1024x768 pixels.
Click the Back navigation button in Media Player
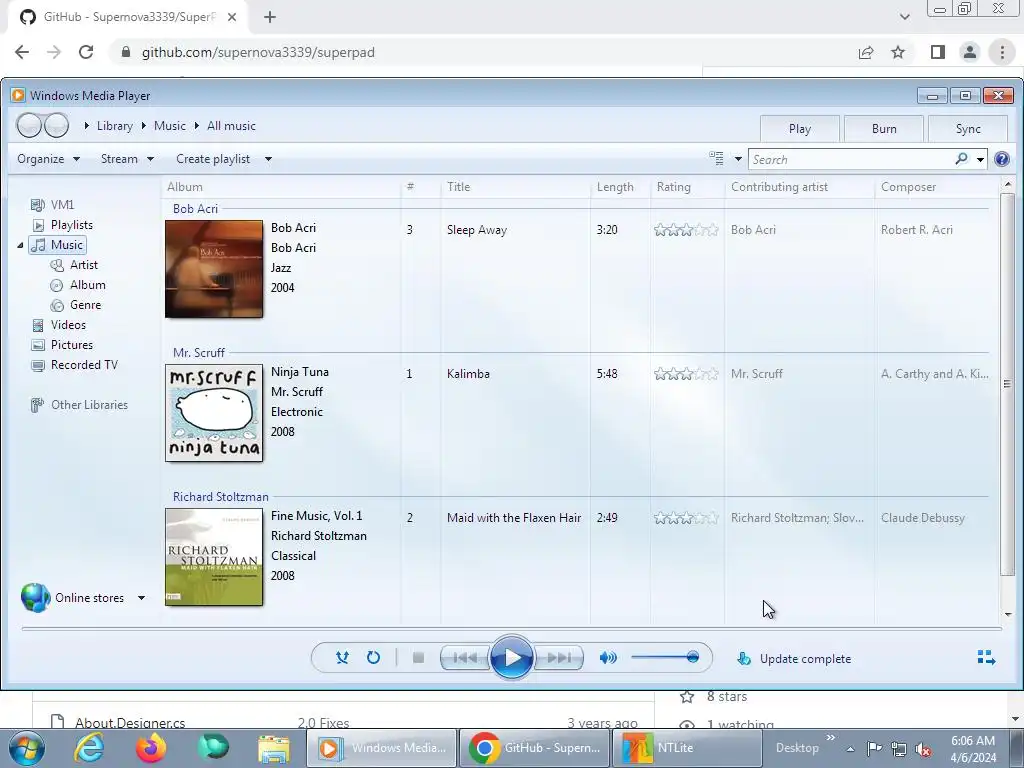(29, 125)
